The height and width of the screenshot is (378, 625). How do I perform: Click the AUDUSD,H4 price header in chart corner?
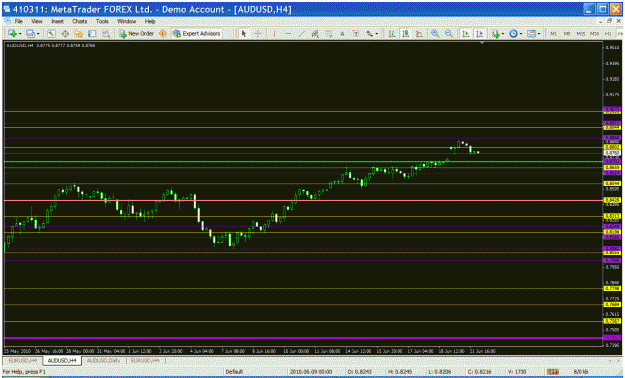[x=51, y=45]
